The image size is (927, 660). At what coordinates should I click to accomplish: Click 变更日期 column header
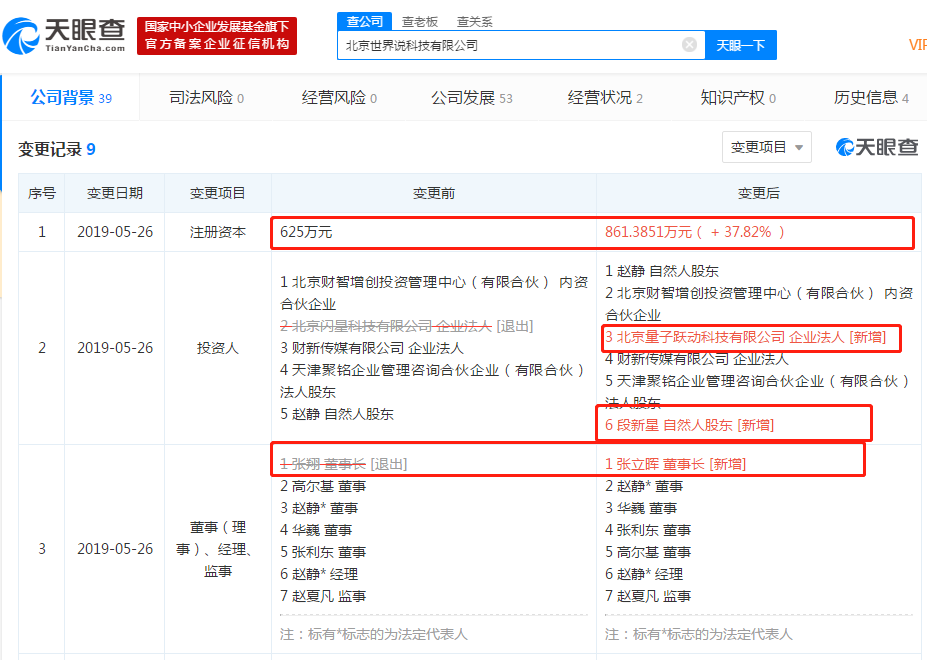point(115,193)
